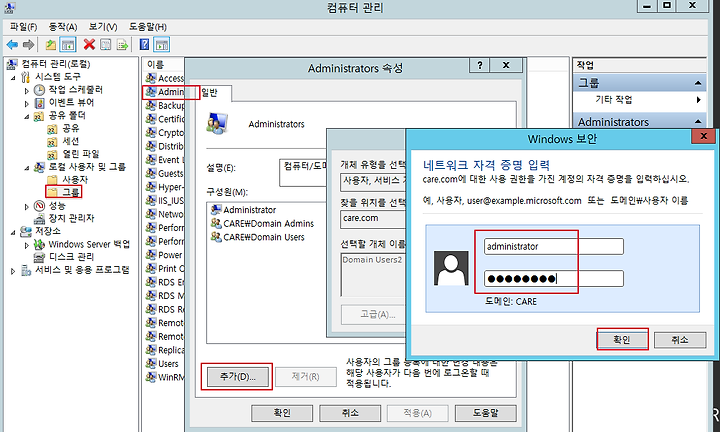Open the 동작(A) menu

pos(63,27)
